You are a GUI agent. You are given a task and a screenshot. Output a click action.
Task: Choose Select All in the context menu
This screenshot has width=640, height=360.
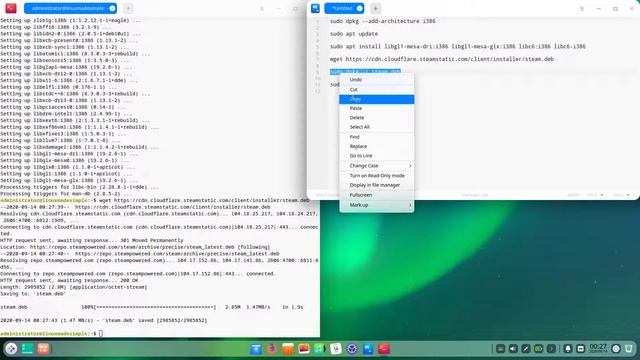pyautogui.click(x=376, y=127)
